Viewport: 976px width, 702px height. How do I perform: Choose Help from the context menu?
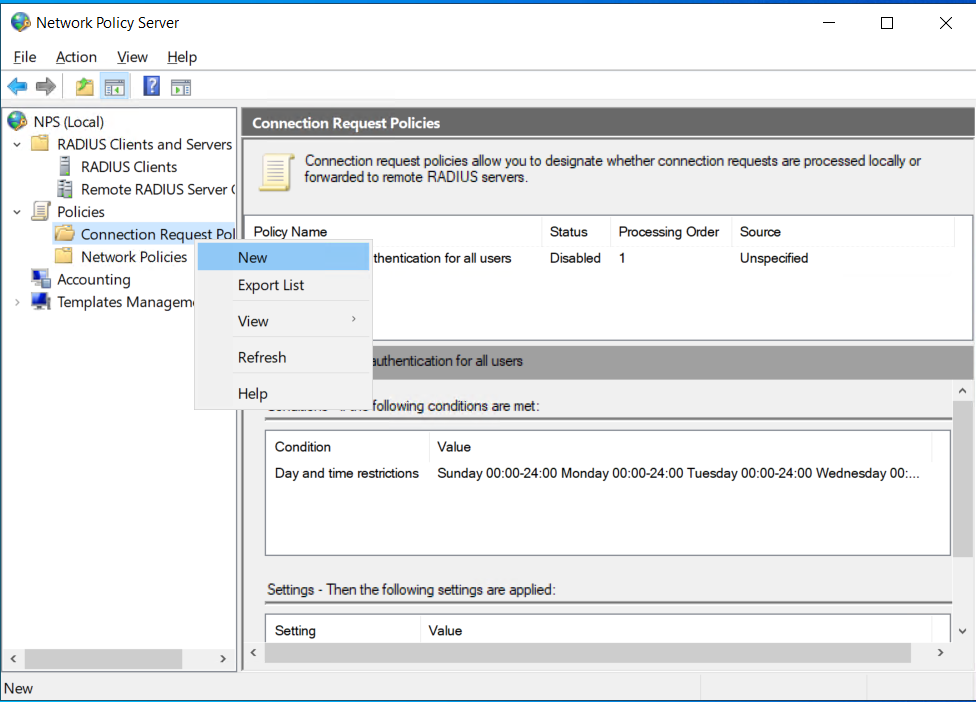click(x=283, y=393)
